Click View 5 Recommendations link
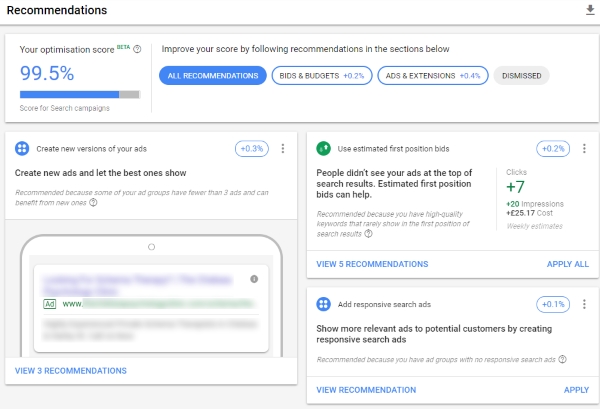Viewport: 600px width, 409px height. coord(372,264)
